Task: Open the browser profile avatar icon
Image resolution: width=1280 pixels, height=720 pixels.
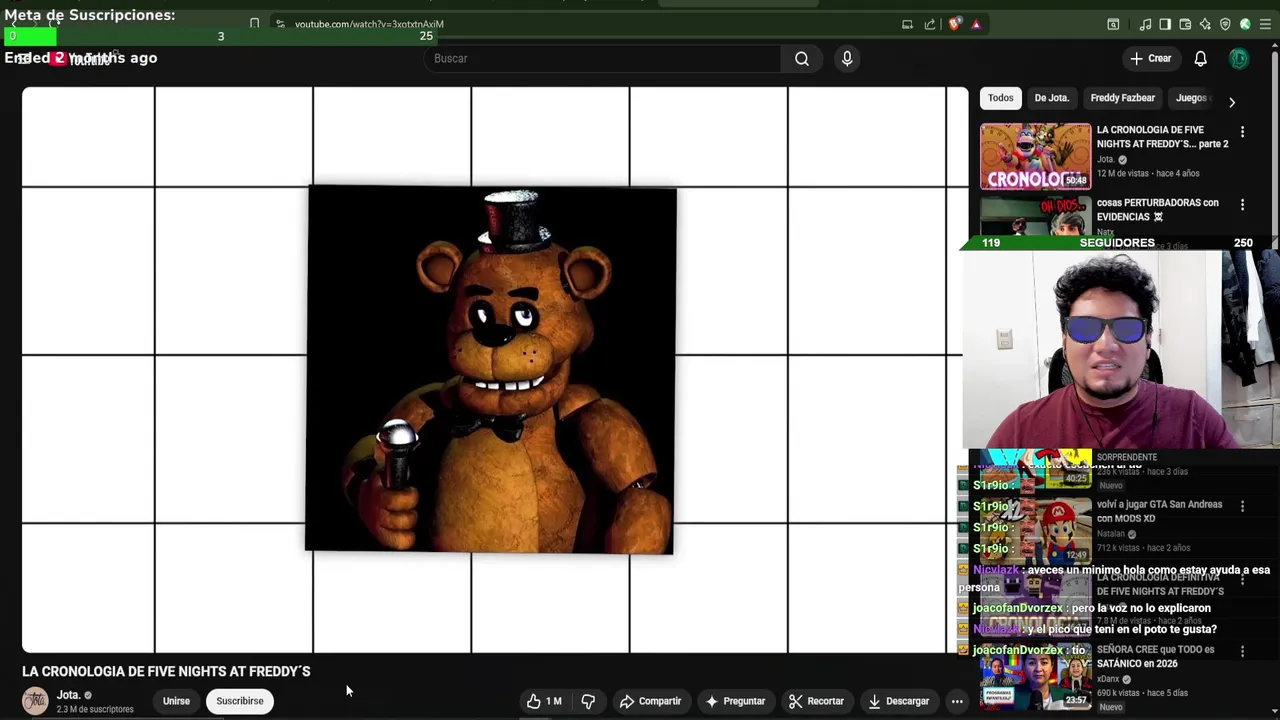Action: tap(1245, 24)
